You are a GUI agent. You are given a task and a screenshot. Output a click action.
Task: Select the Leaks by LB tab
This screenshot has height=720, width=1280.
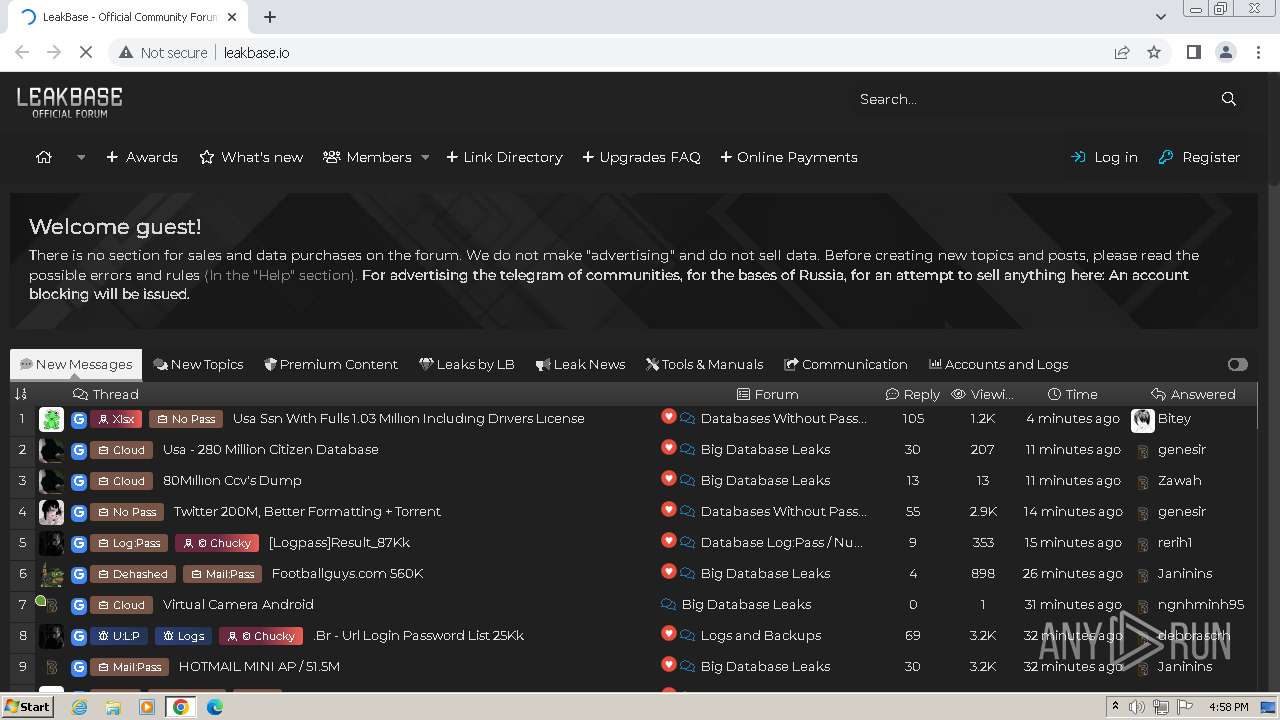click(x=466, y=364)
